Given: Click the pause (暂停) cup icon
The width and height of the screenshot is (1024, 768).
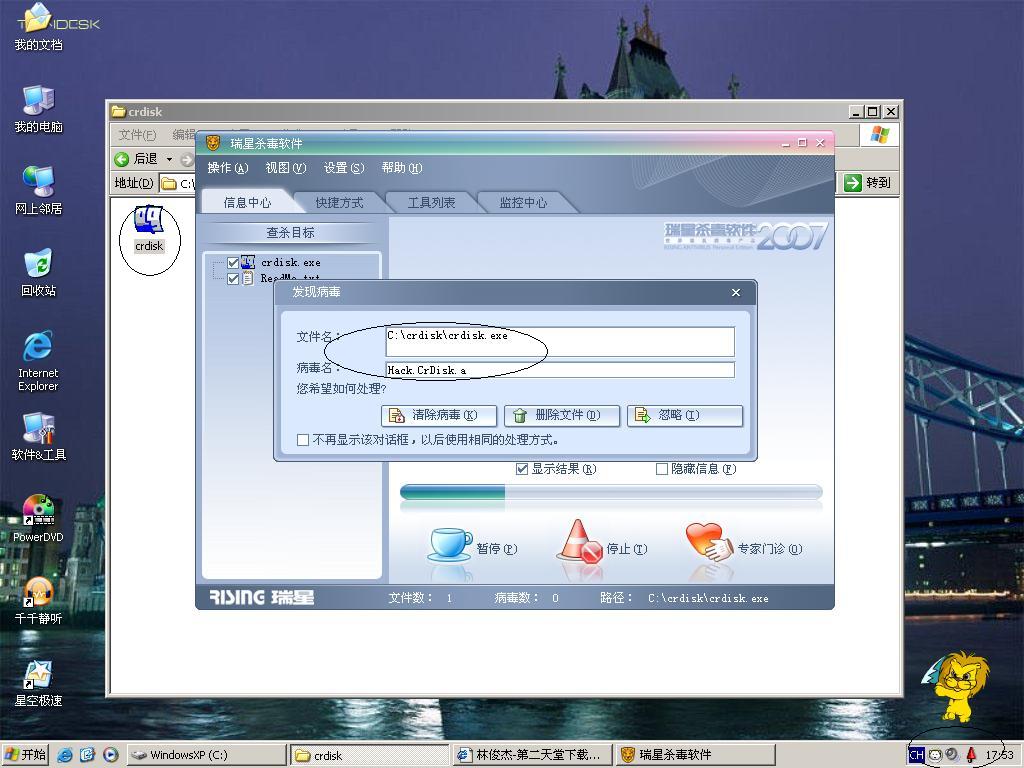Looking at the screenshot, I should (x=450, y=546).
